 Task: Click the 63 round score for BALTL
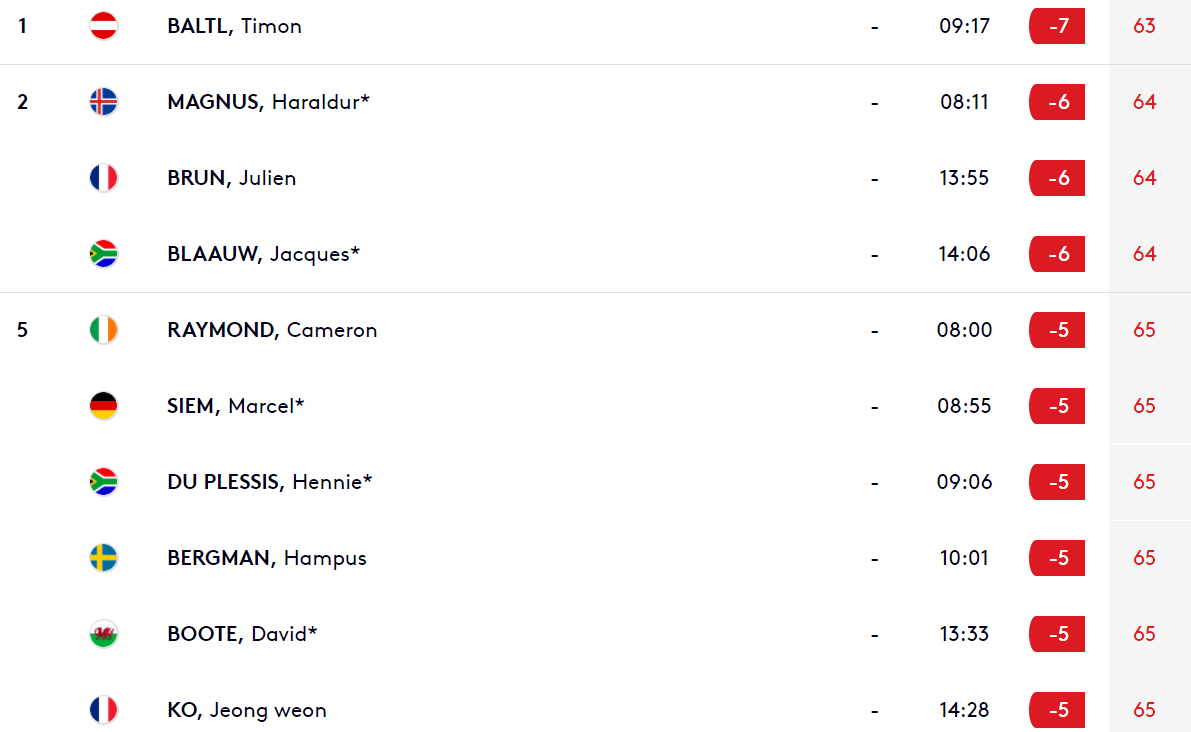1144,26
